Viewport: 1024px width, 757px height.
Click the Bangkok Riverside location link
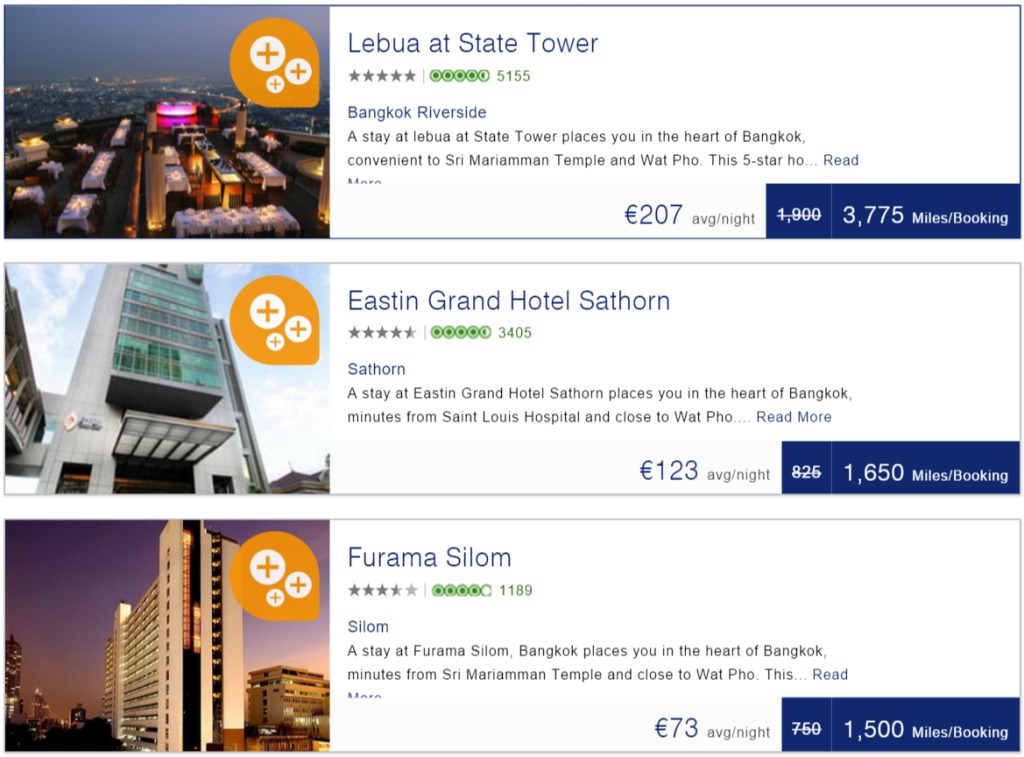click(416, 112)
